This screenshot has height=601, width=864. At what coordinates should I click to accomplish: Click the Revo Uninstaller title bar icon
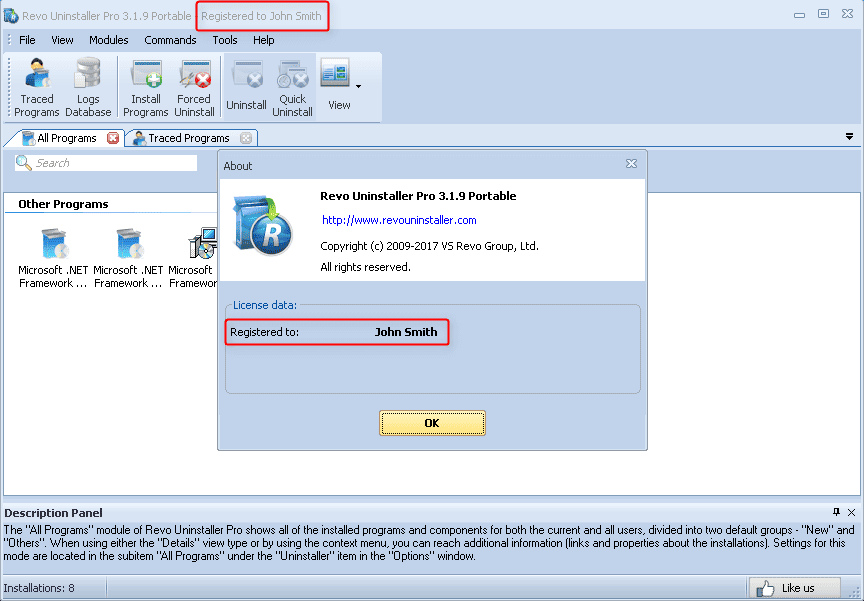[x=10, y=15]
